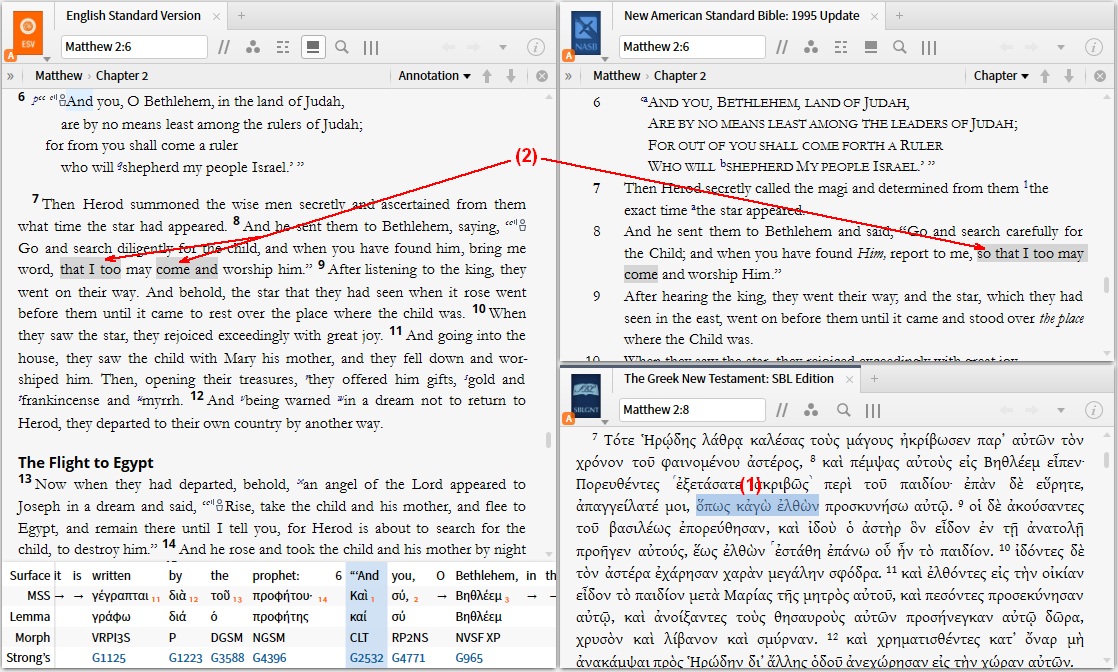Open the NASB resource panel menu icon

tap(585, 32)
